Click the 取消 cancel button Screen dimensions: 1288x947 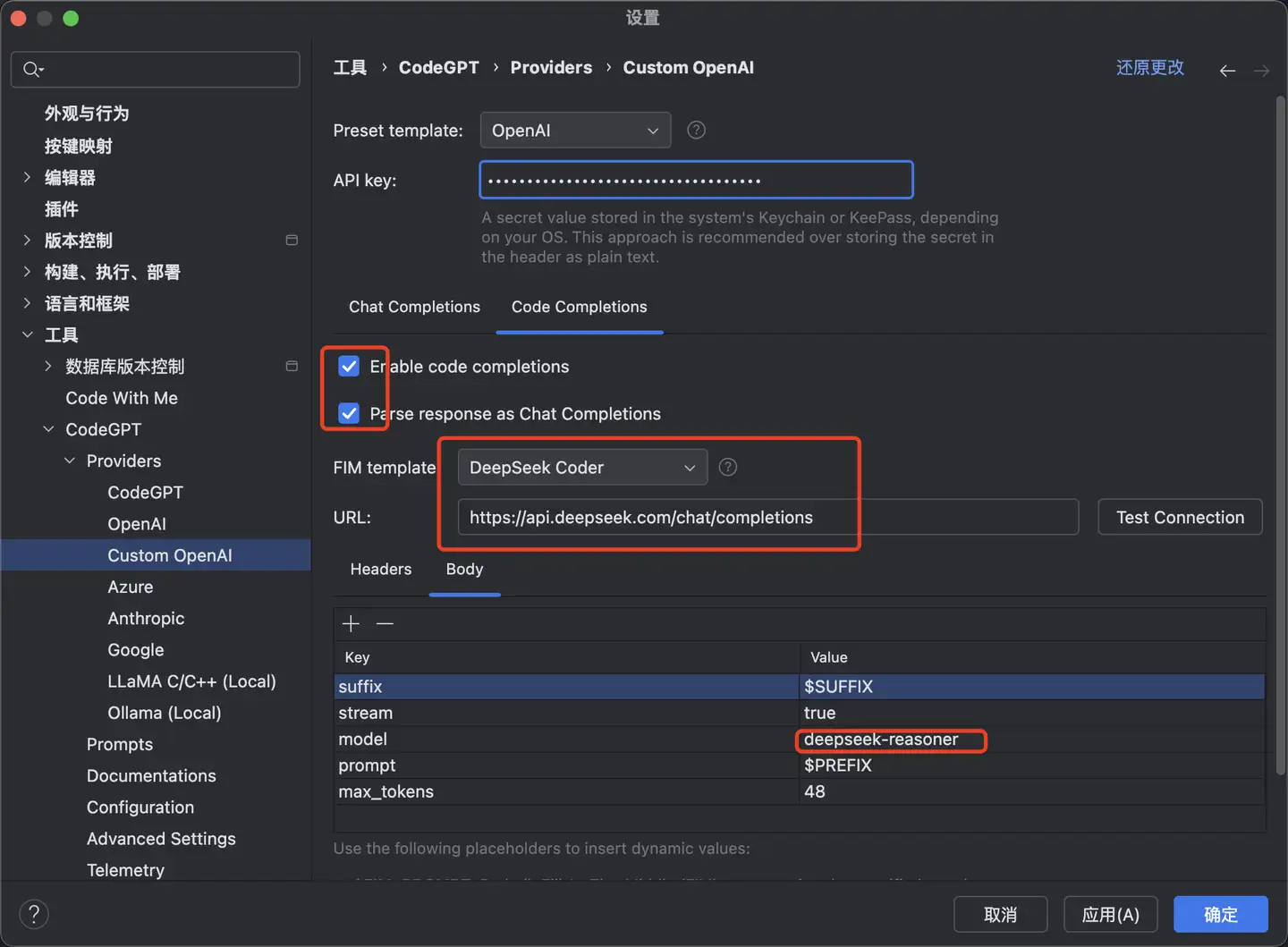[x=1000, y=914]
